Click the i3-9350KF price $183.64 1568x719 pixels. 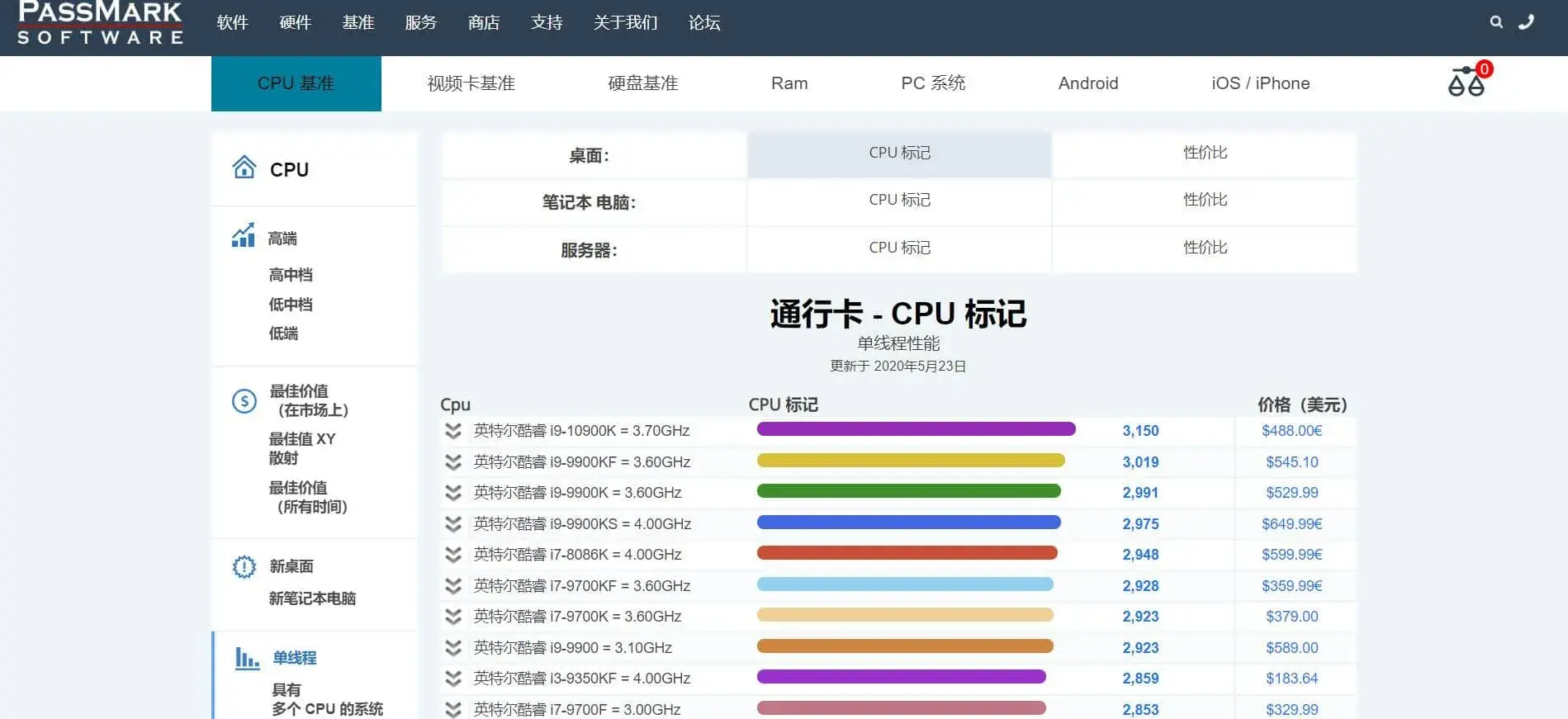point(1291,679)
